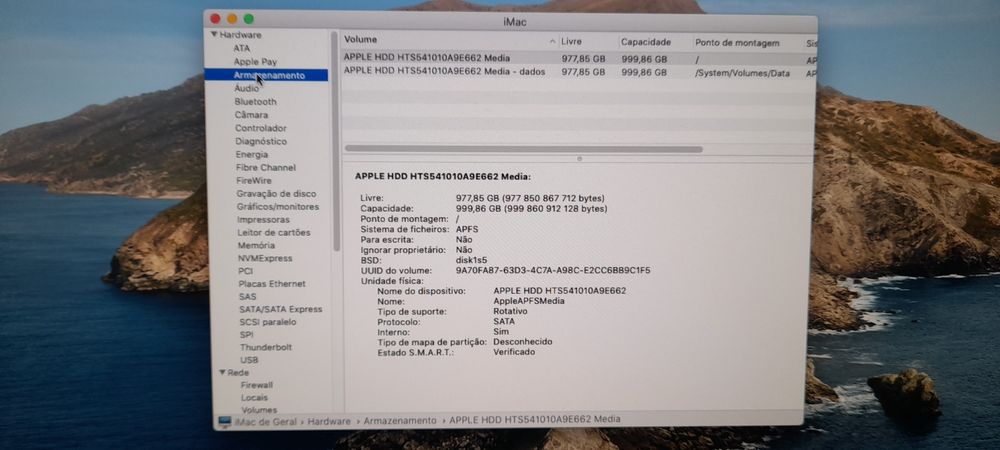Open the Memória entry
This screenshot has height=450, width=1000.
click(x=256, y=245)
